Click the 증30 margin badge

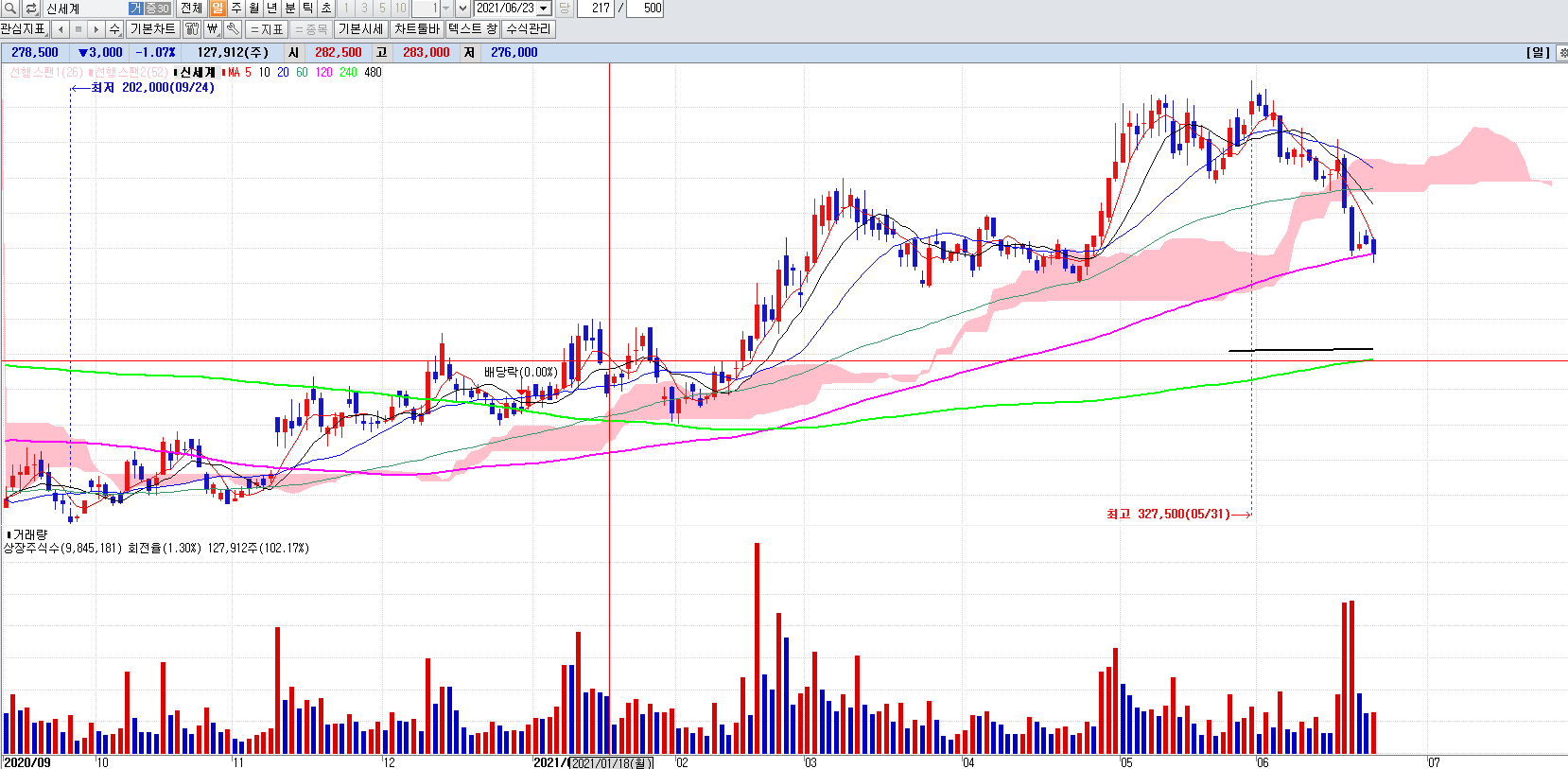pos(157,9)
